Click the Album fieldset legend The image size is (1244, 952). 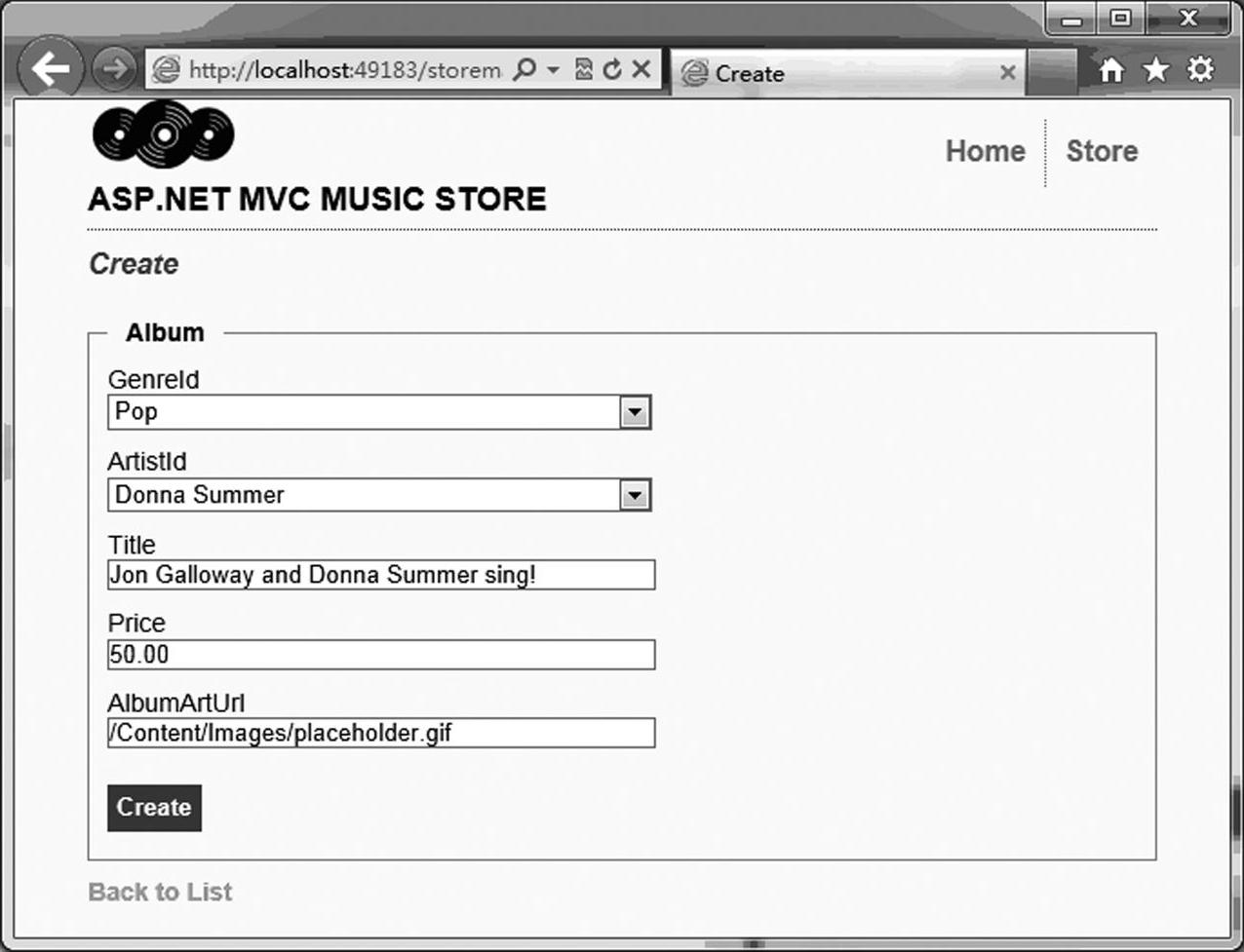tap(165, 332)
